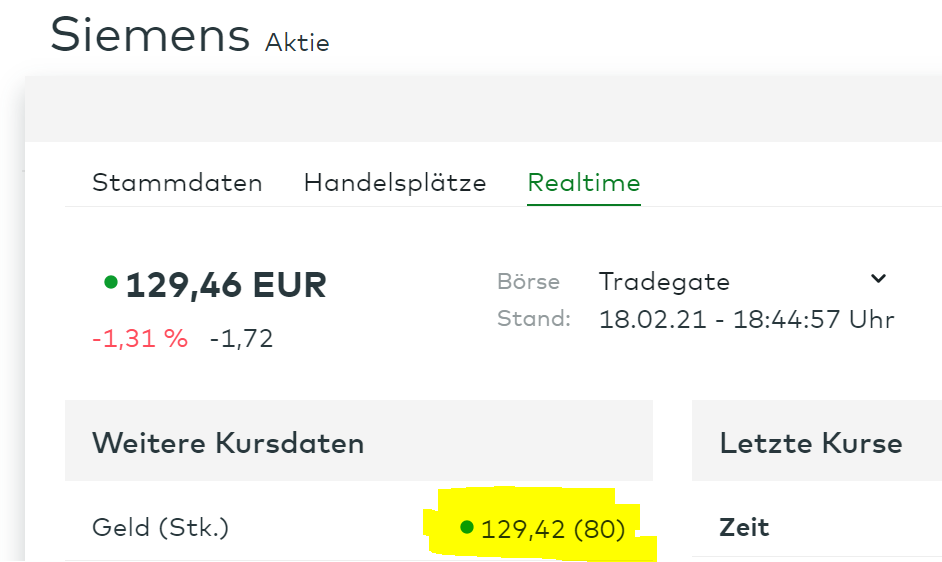Click the 129,46 EUR price
The height and width of the screenshot is (562, 942).
tap(226, 286)
